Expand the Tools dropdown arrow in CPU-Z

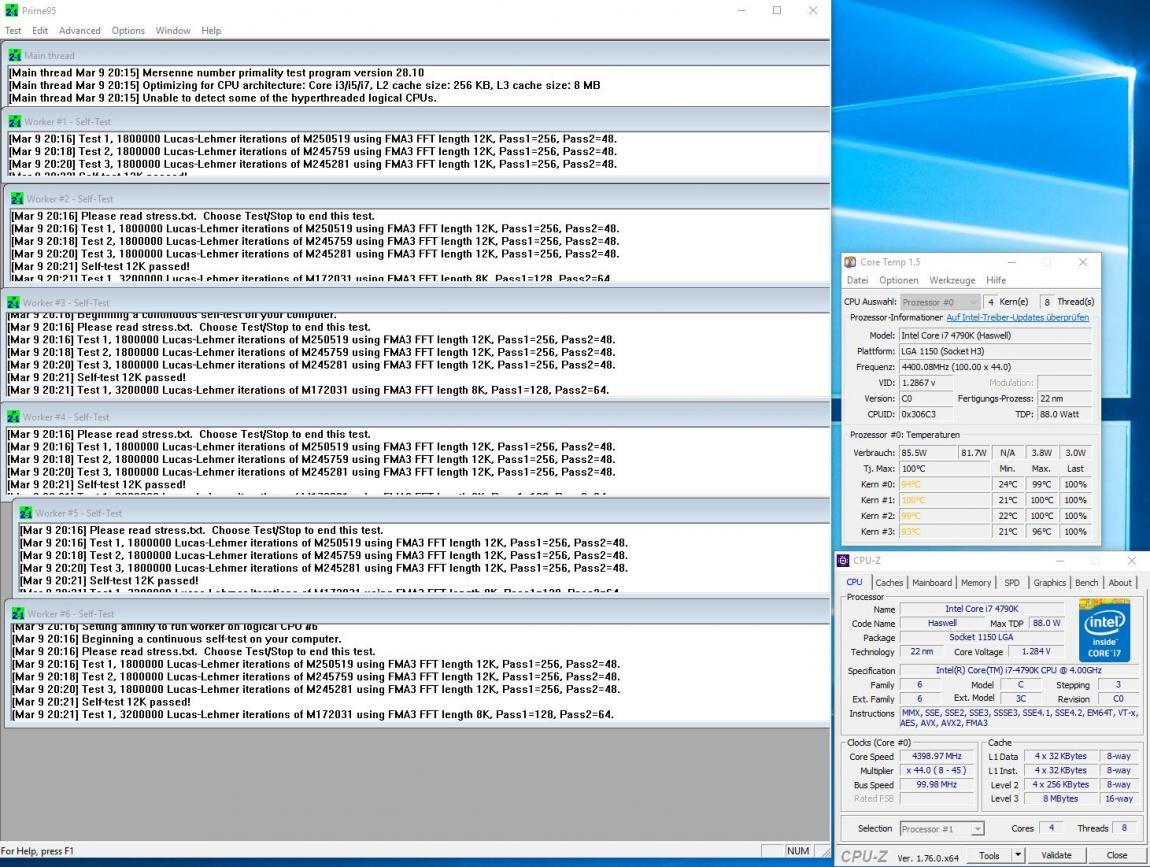tap(1017, 855)
